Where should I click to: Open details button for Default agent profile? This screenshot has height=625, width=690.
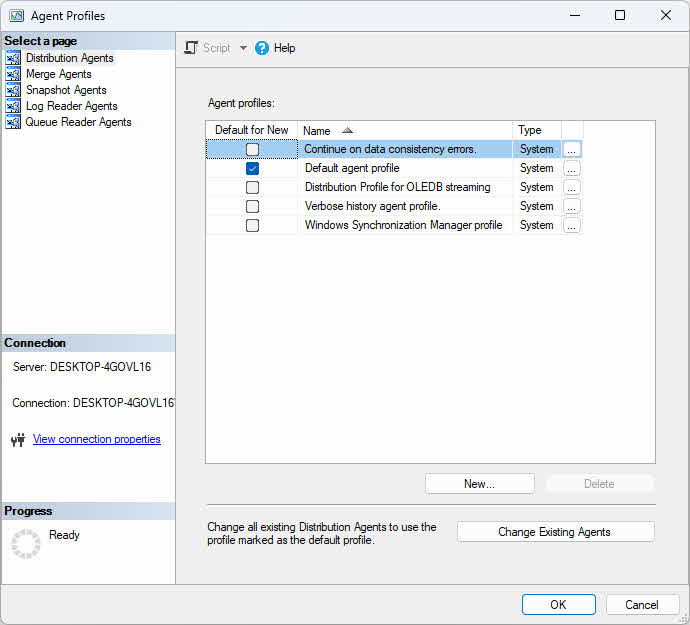coord(572,168)
